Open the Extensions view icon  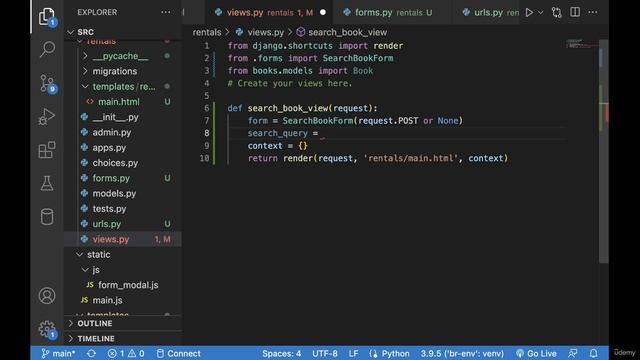pos(47,150)
